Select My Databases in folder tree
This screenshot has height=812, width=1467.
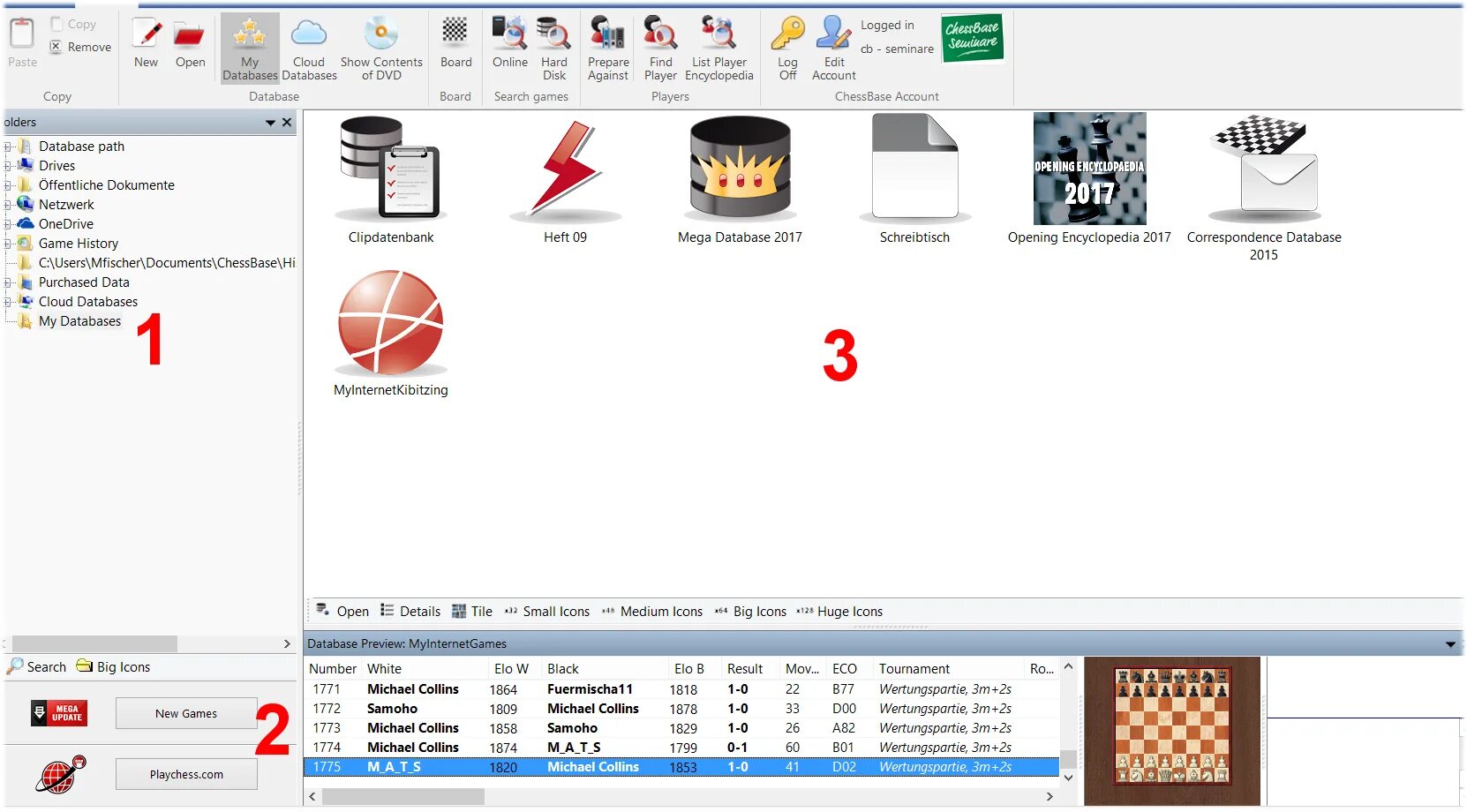(79, 321)
